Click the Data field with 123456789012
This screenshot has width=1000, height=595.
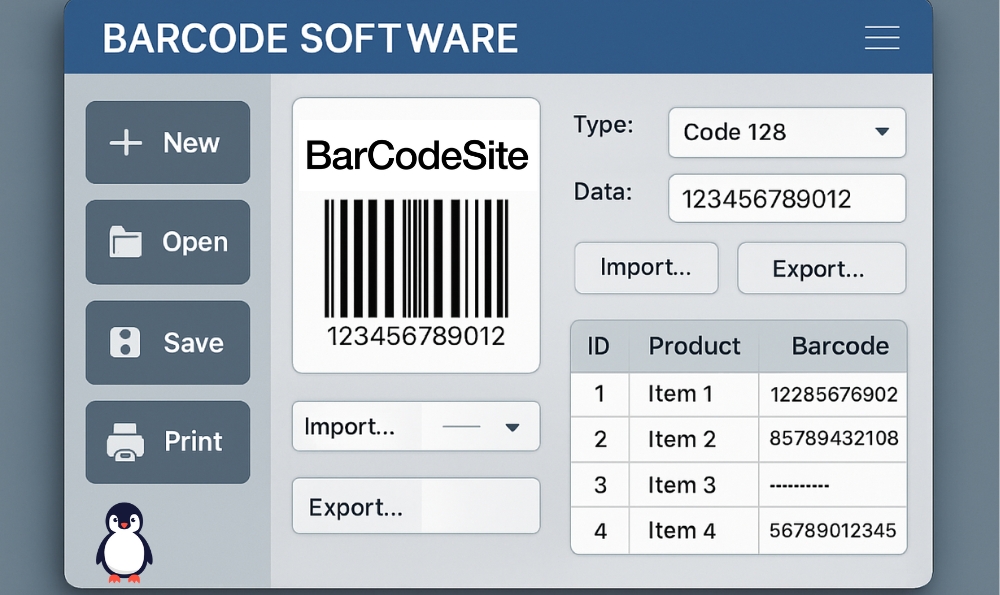tap(787, 198)
